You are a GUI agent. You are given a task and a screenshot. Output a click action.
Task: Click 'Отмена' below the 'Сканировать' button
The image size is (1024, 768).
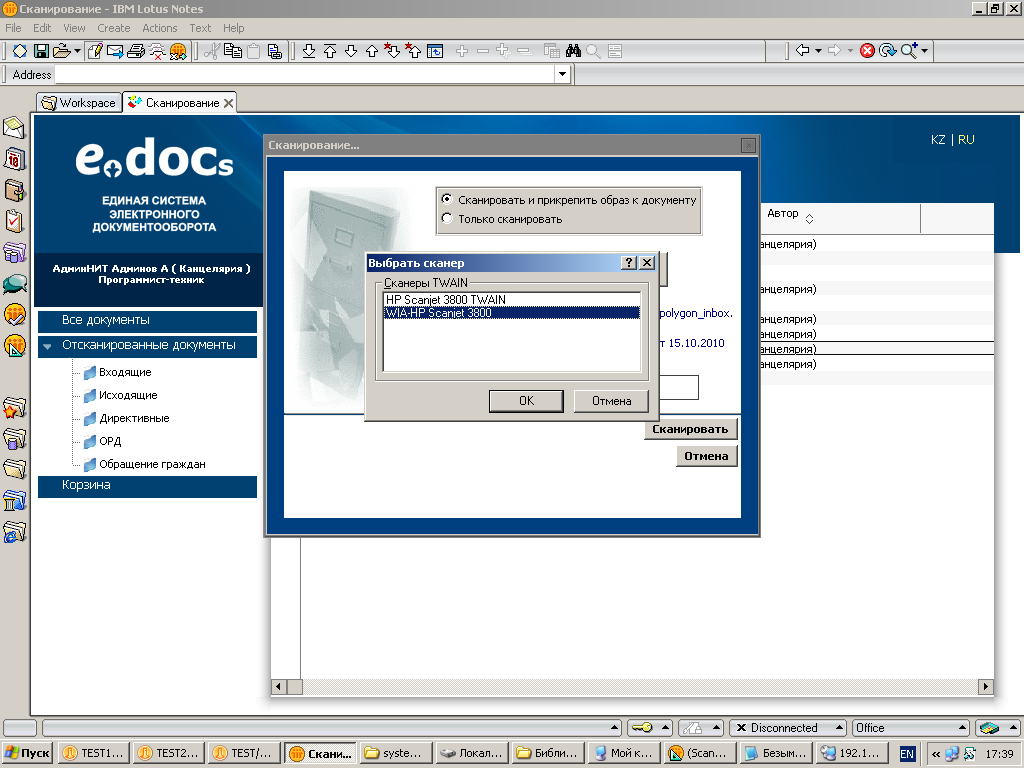pyautogui.click(x=707, y=456)
